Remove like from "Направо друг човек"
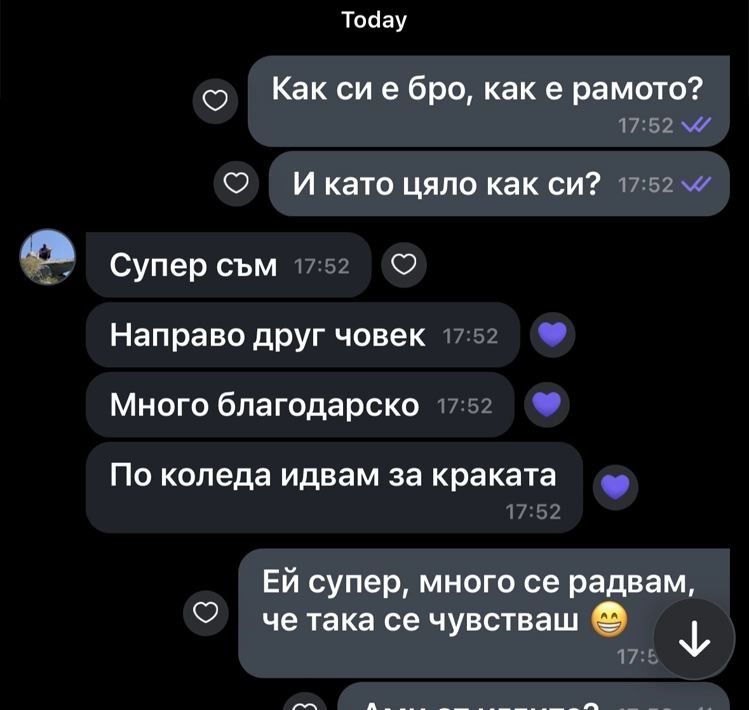Viewport: 749px width, 710px height. pos(552,334)
